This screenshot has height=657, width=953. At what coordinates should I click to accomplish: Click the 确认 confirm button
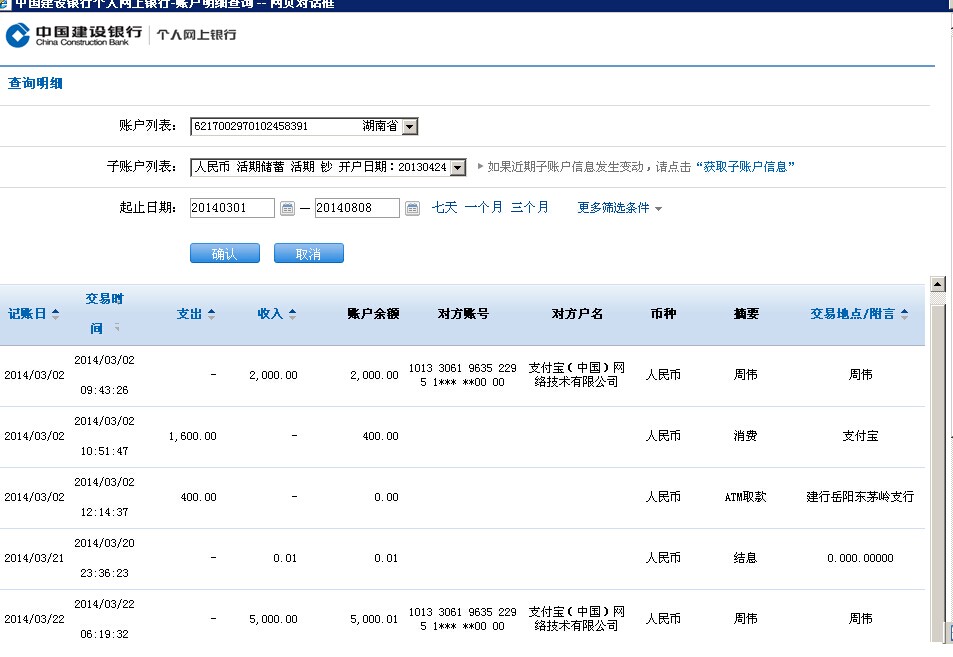[225, 253]
